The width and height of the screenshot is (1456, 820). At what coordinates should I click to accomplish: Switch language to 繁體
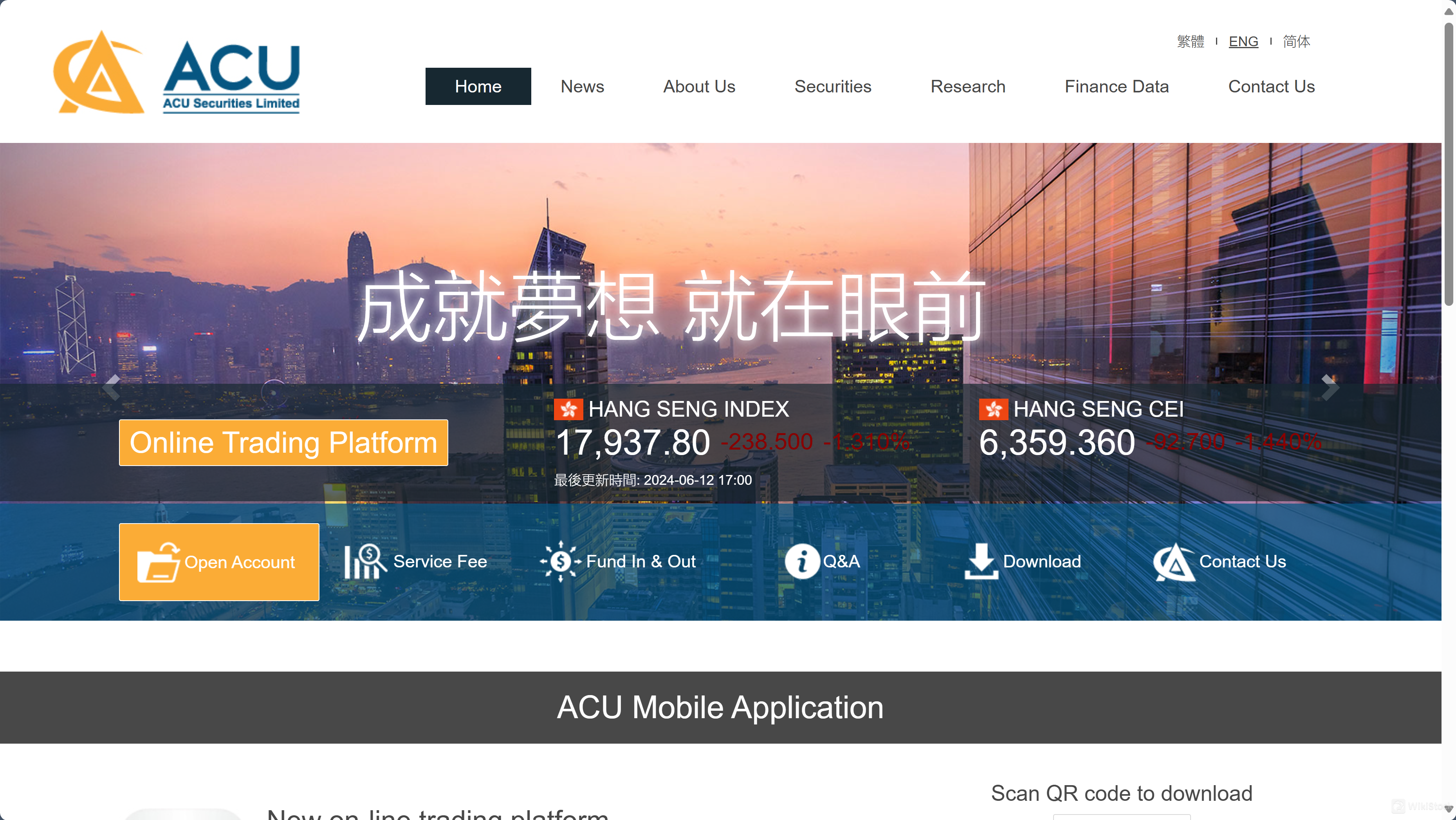click(1190, 41)
